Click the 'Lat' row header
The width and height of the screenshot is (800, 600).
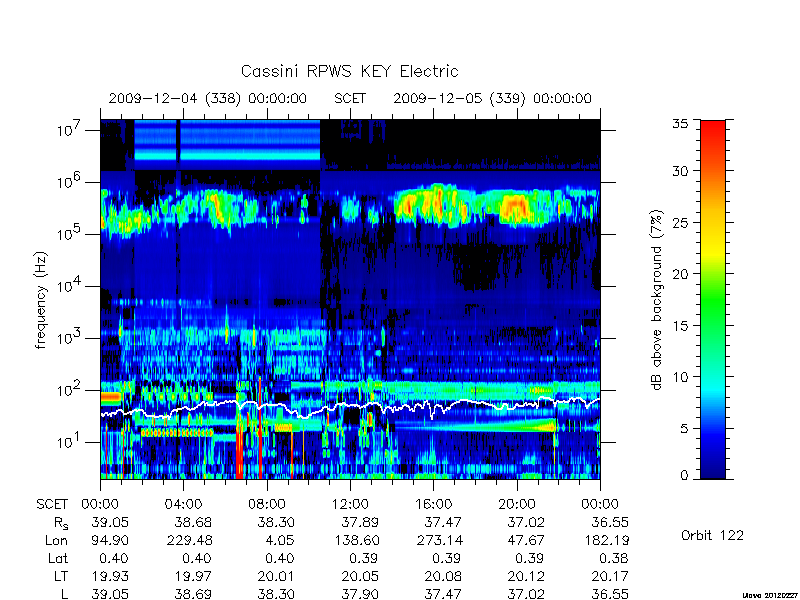58,559
